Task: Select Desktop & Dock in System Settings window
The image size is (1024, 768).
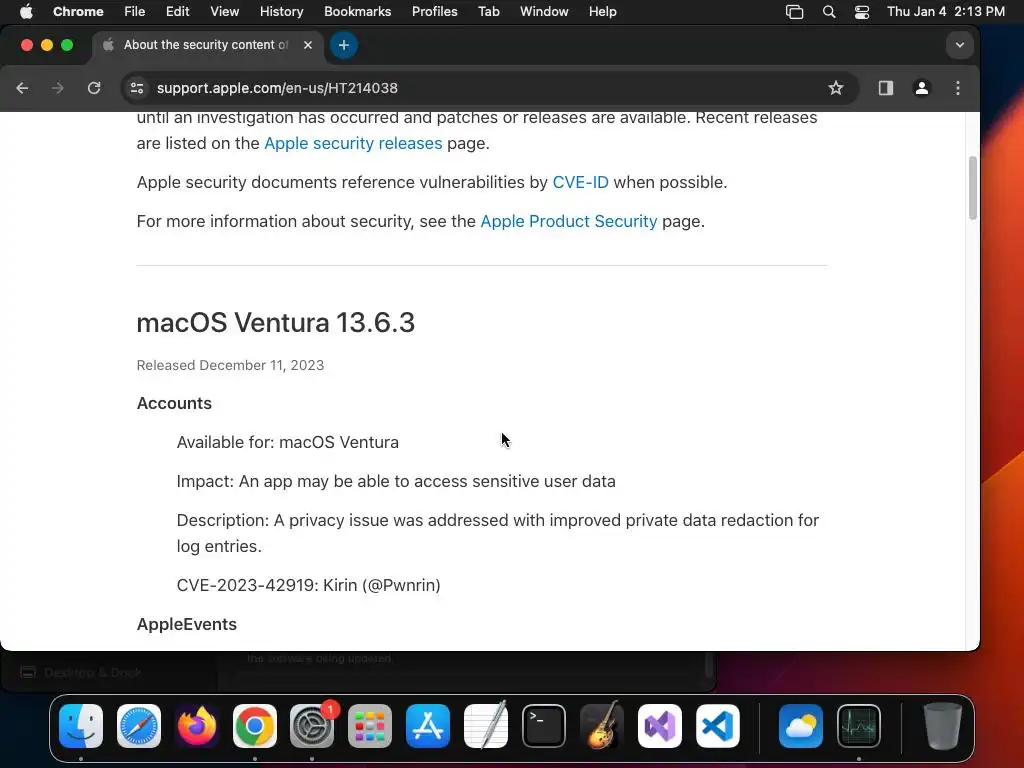Action: coord(81,672)
